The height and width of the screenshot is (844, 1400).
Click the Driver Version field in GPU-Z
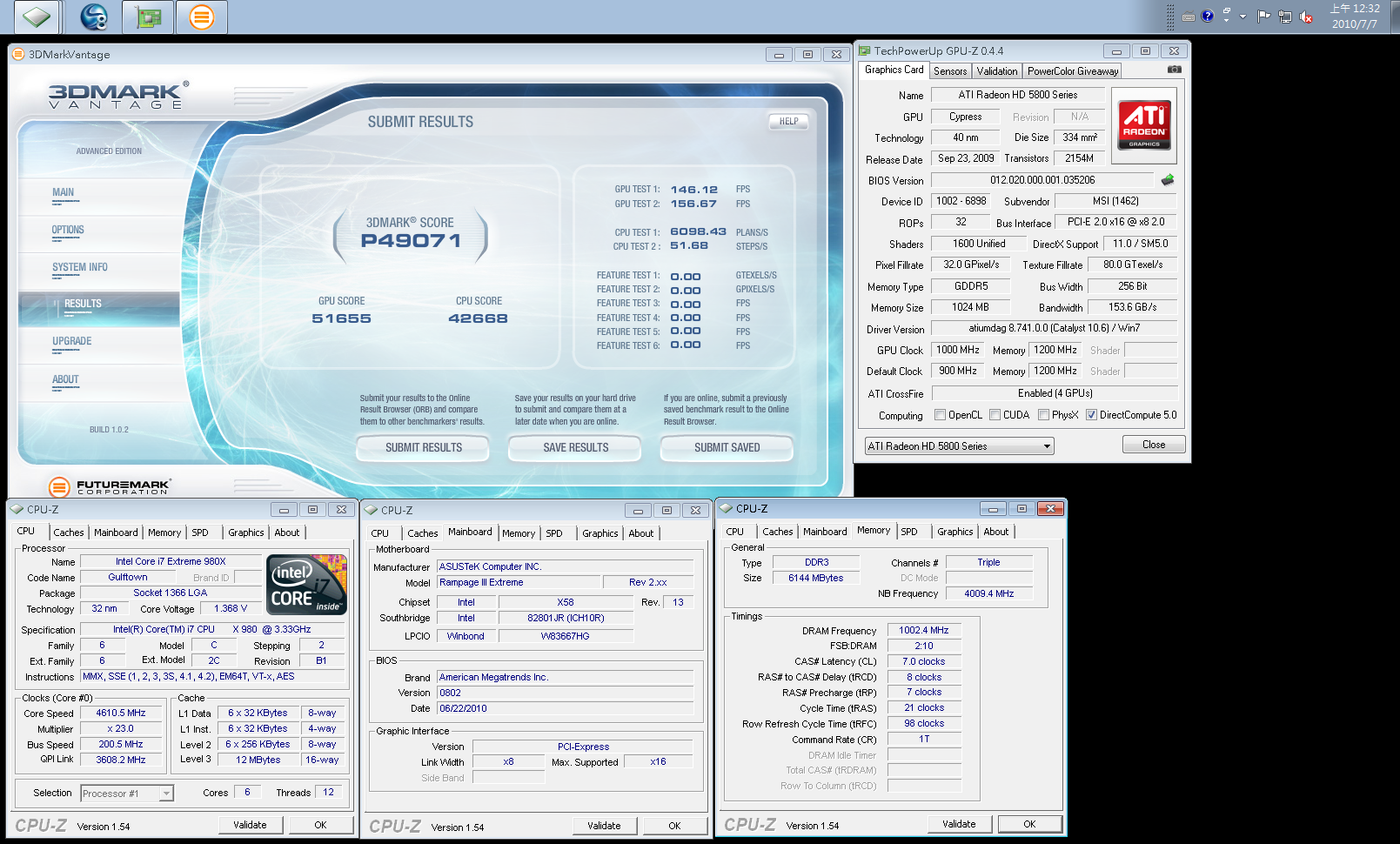[x=1055, y=328]
